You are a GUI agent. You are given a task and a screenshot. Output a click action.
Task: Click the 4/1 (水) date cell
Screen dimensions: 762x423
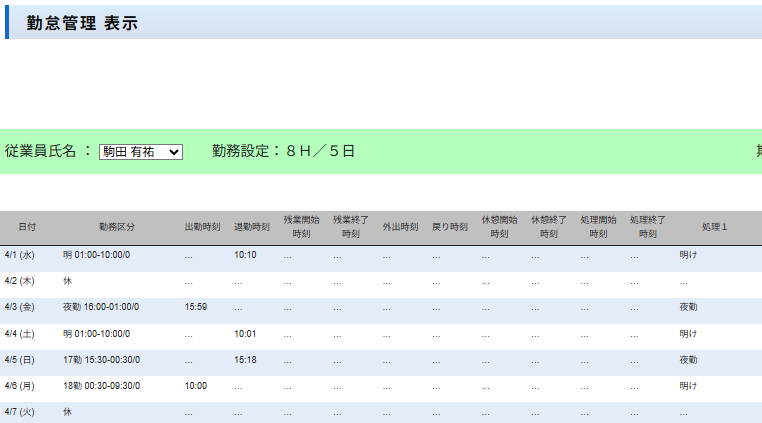[20, 255]
